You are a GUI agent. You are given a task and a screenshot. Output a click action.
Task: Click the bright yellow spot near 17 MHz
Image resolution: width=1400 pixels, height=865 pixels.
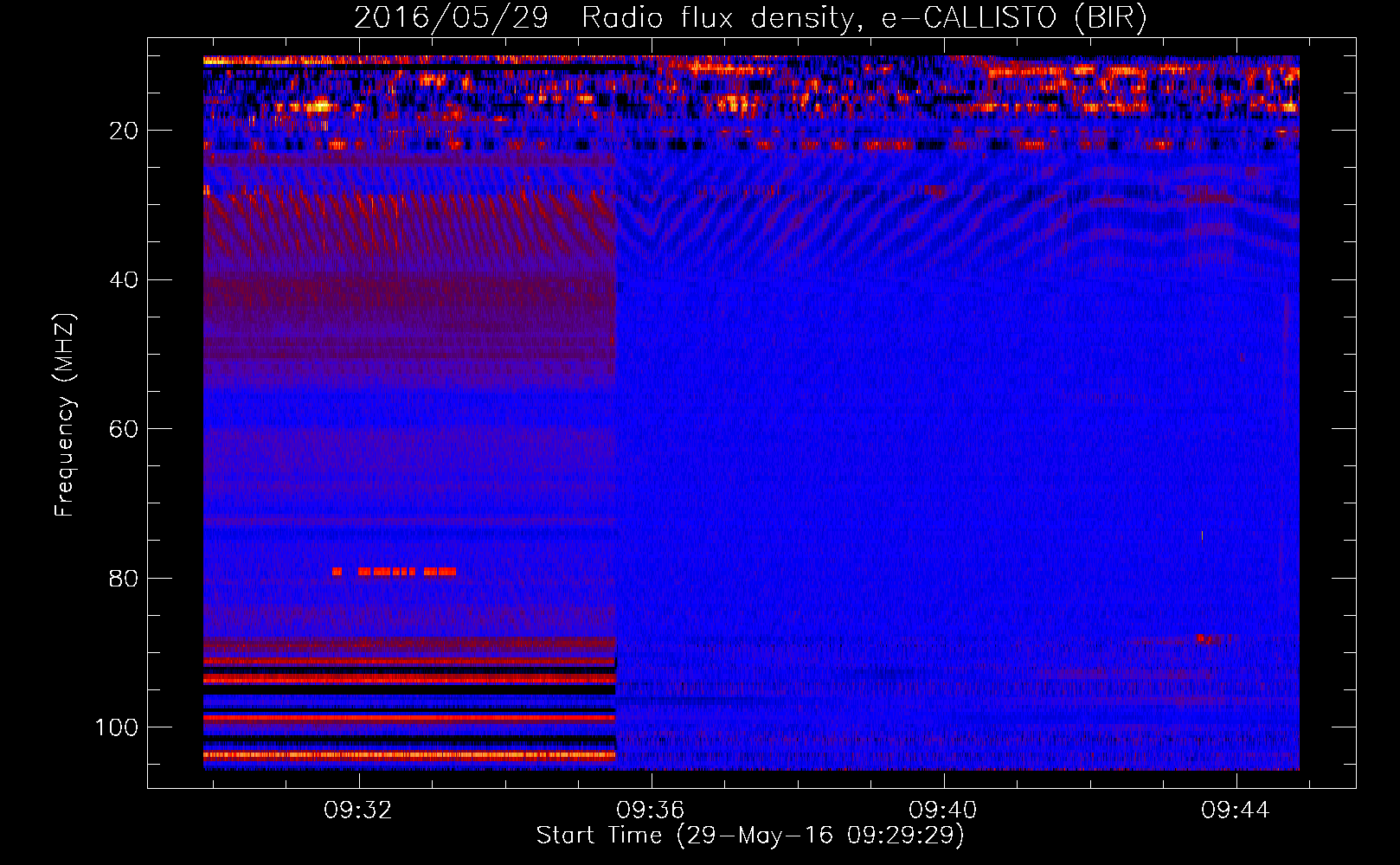(x=320, y=106)
